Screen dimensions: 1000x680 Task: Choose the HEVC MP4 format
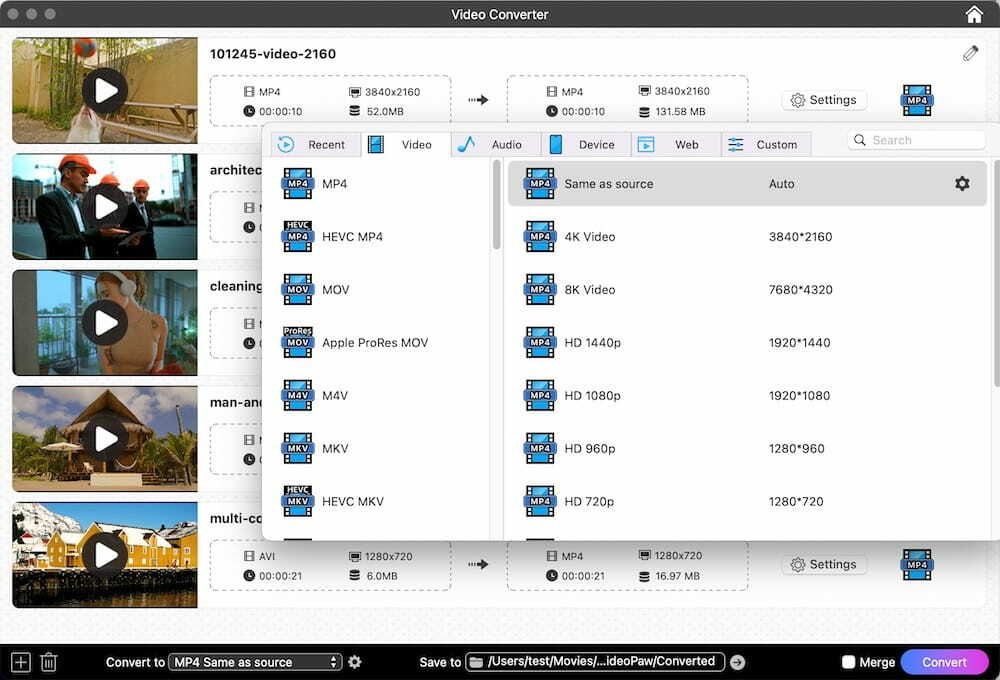pos(352,237)
